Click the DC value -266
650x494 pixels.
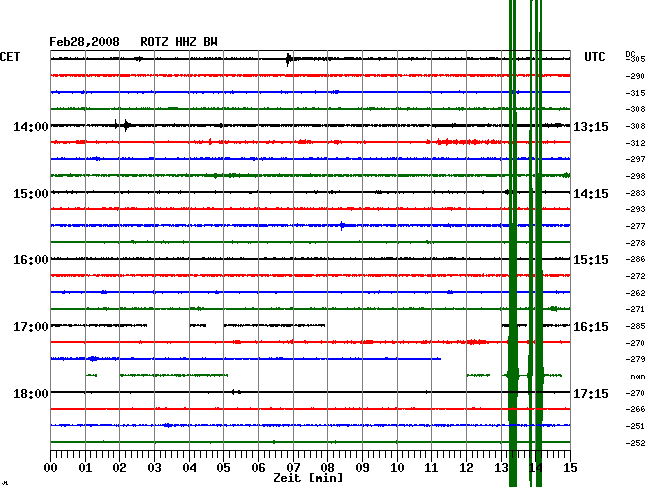tap(635, 409)
